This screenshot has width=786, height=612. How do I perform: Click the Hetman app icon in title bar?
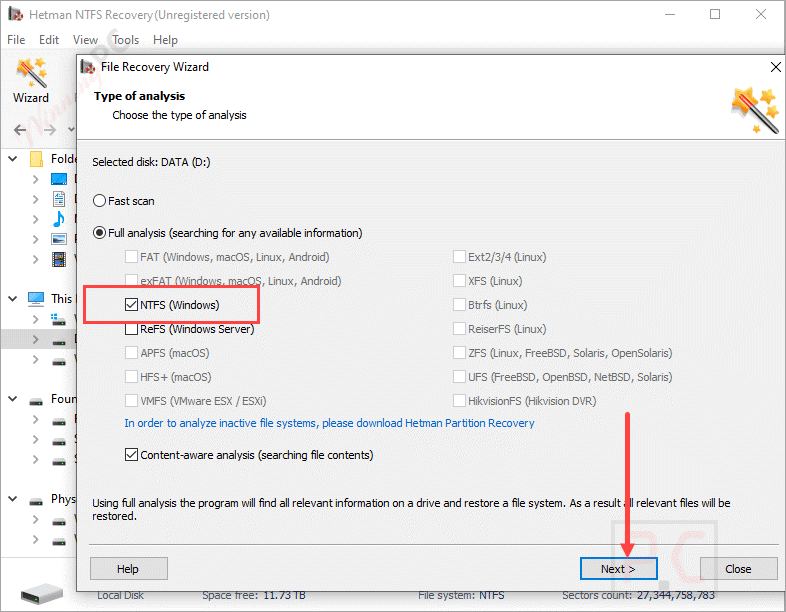click(x=16, y=14)
